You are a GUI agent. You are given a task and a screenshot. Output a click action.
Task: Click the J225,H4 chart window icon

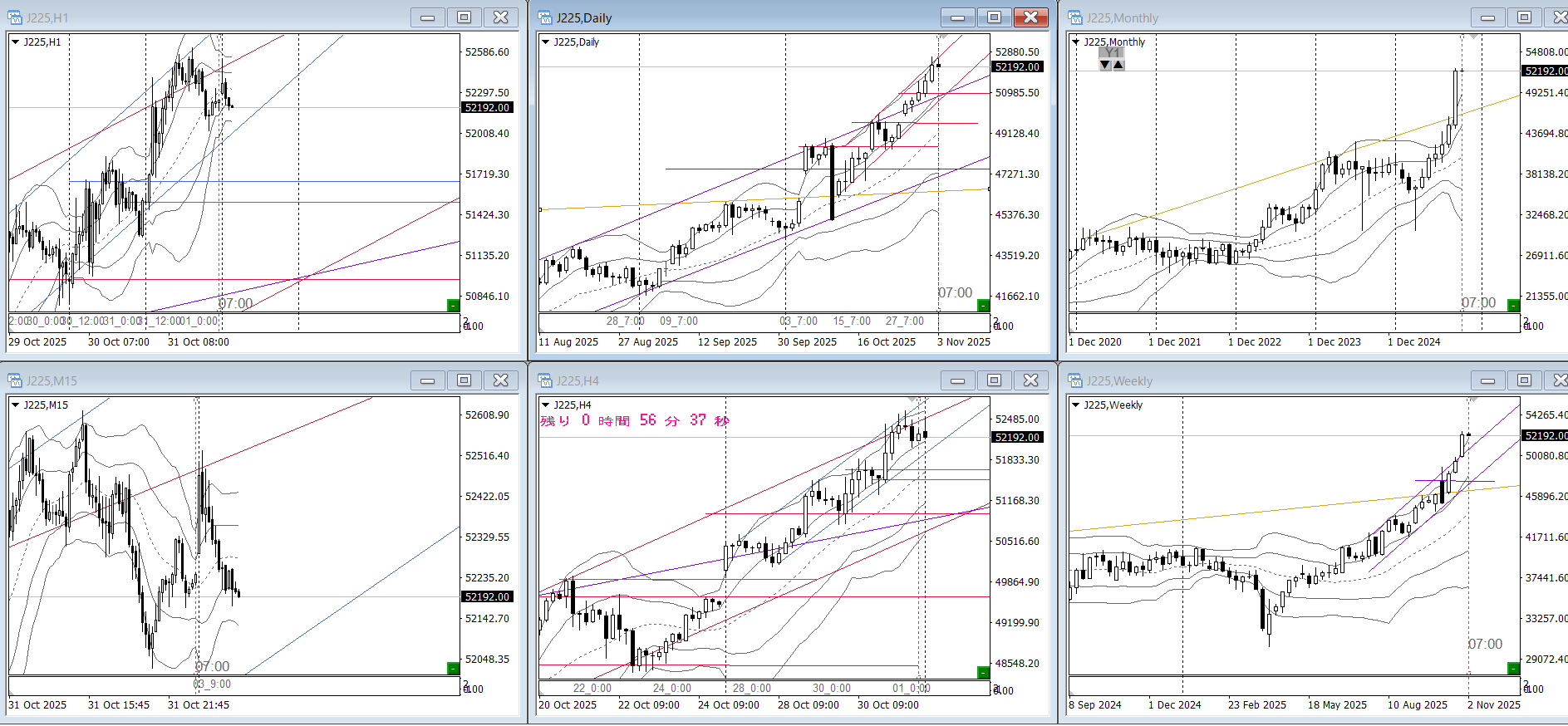point(545,380)
